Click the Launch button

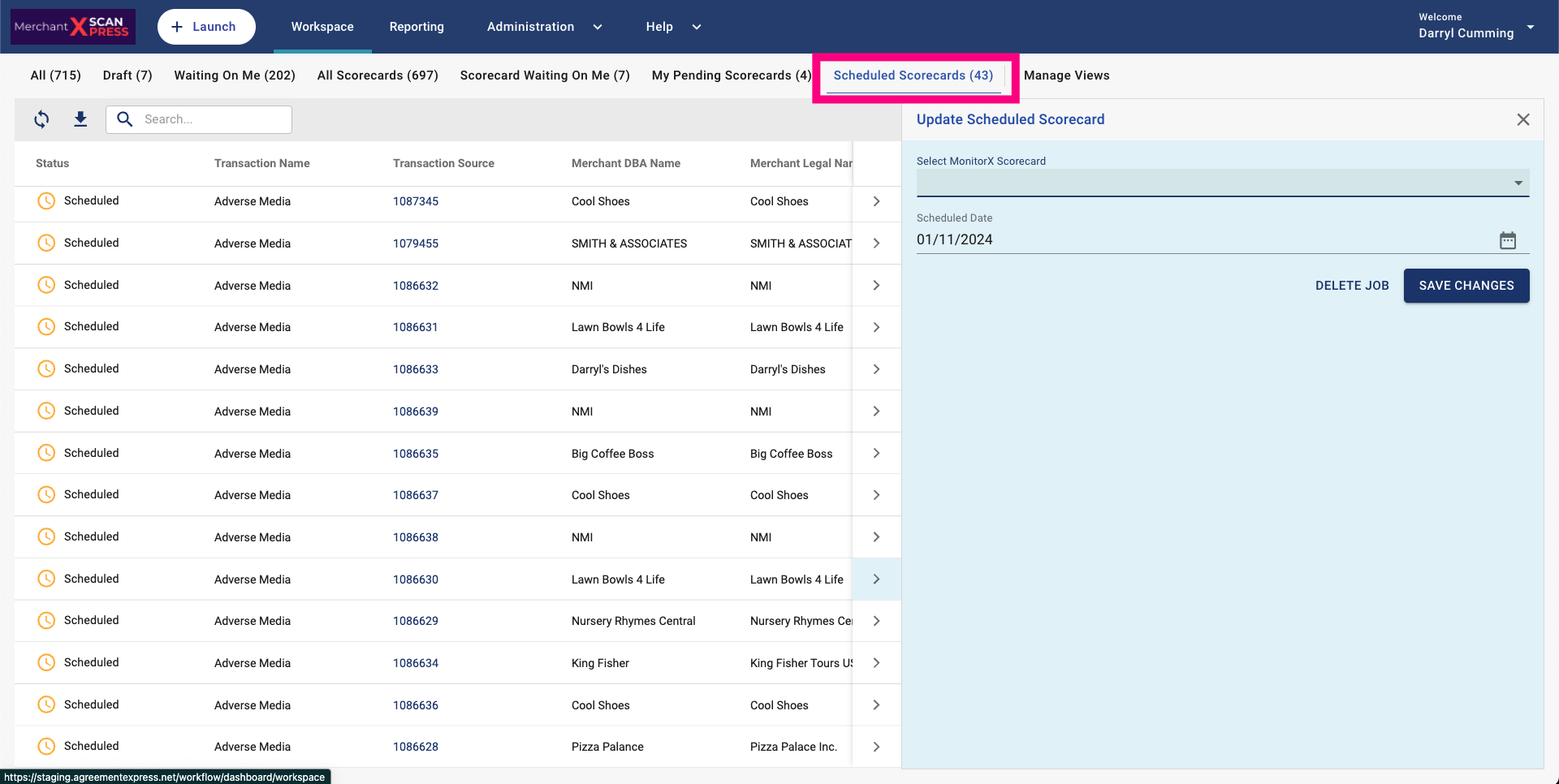click(x=206, y=27)
